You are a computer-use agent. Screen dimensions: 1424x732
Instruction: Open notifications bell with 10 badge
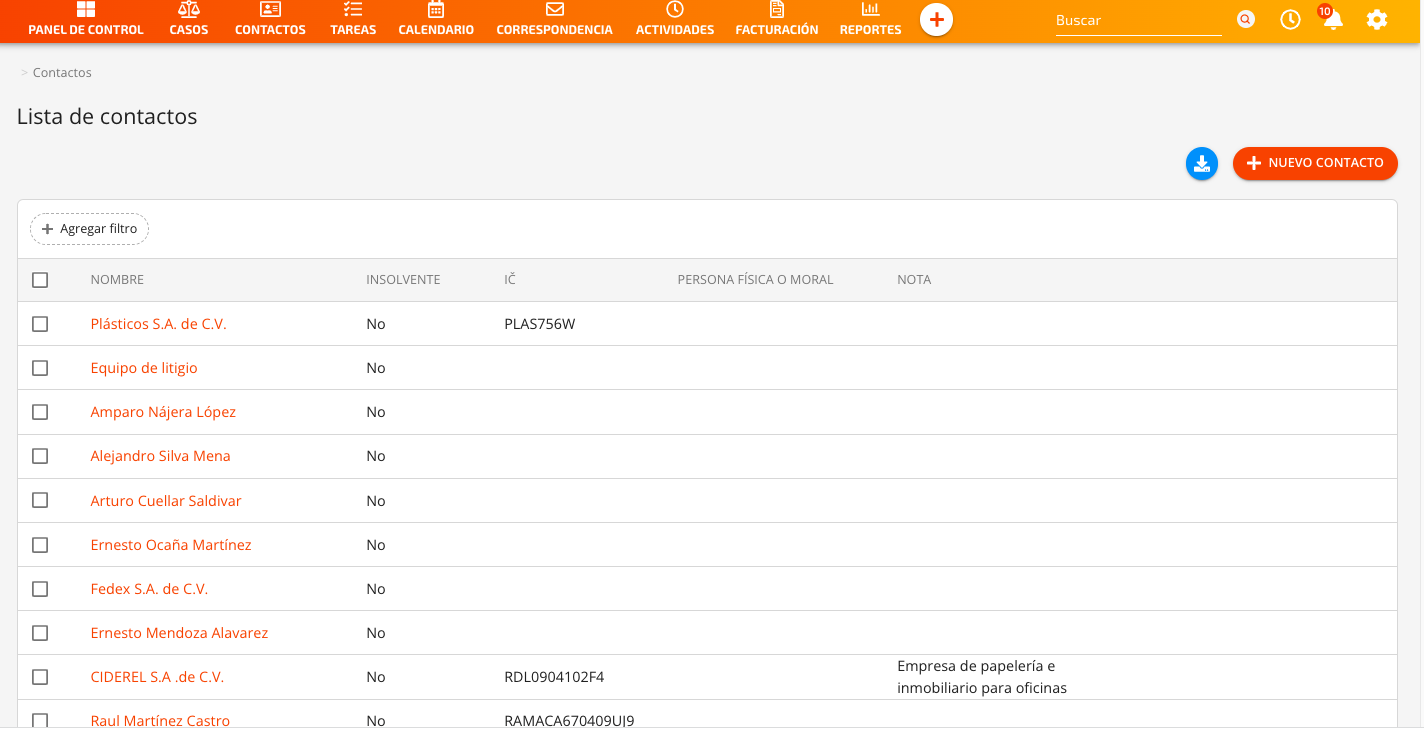pyautogui.click(x=1332, y=19)
